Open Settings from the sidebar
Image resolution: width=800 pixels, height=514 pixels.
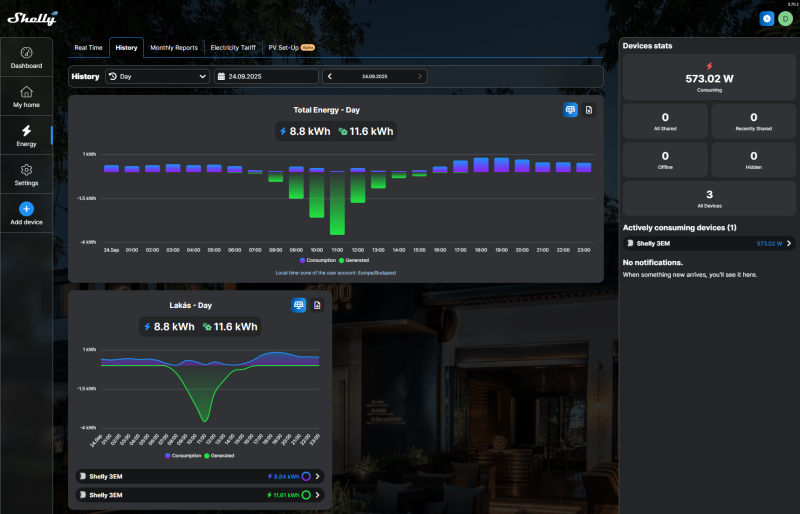(27, 175)
